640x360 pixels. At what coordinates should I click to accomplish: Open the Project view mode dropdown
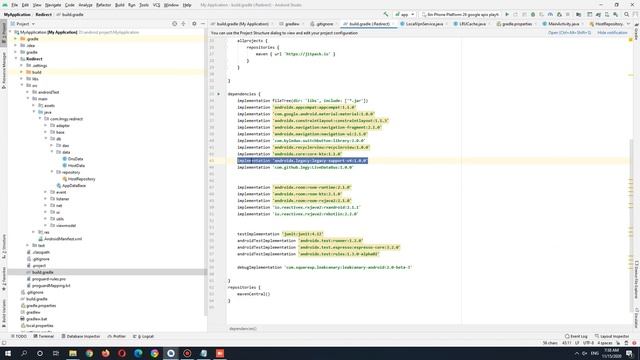(23, 24)
